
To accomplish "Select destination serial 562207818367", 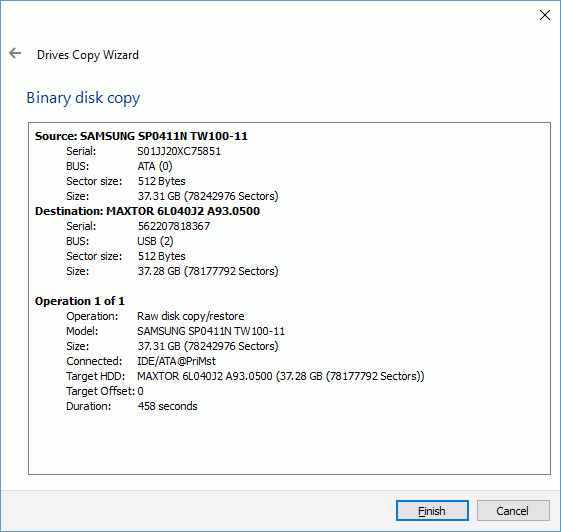I will point(174,226).
